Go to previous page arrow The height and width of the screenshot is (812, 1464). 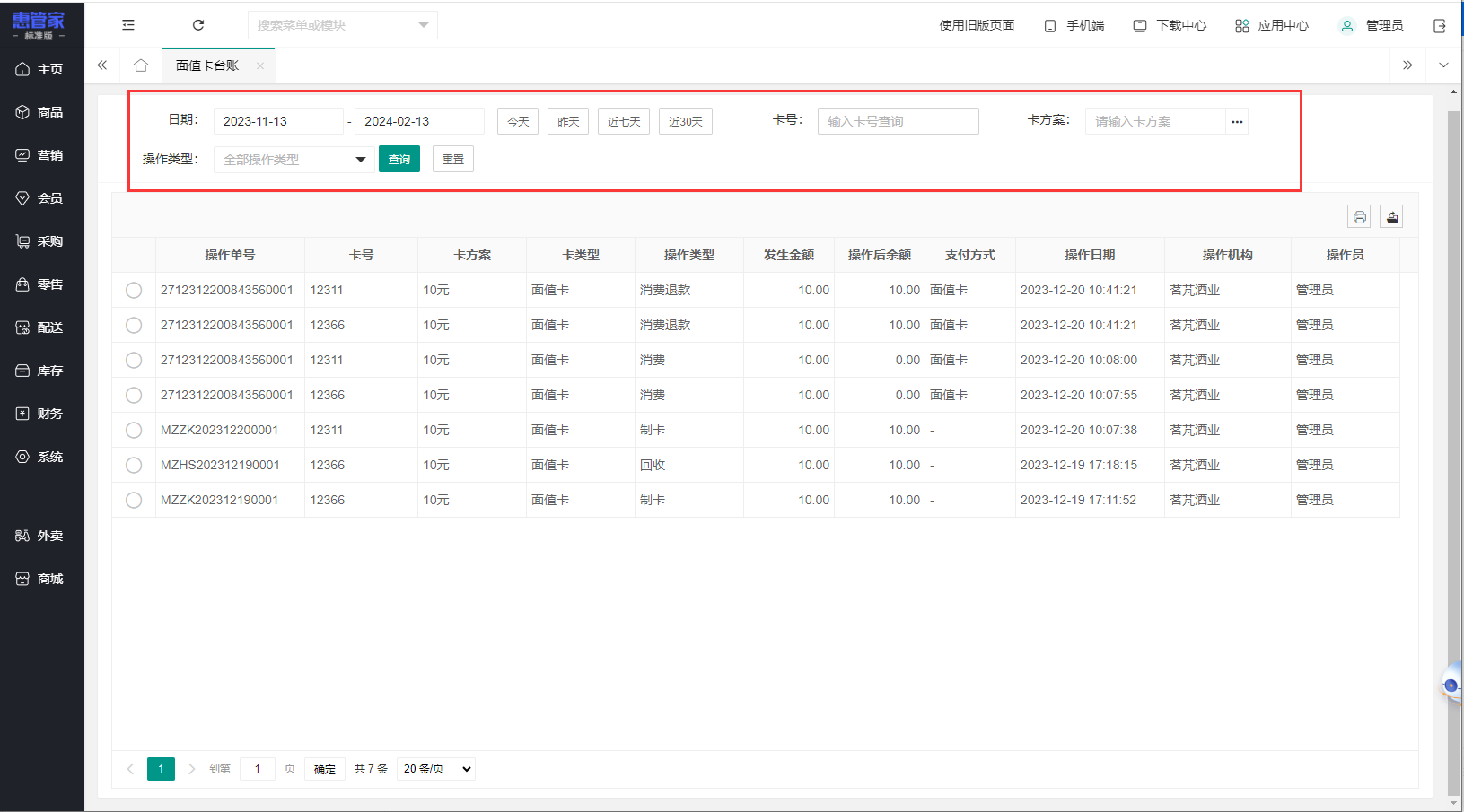pyautogui.click(x=130, y=769)
